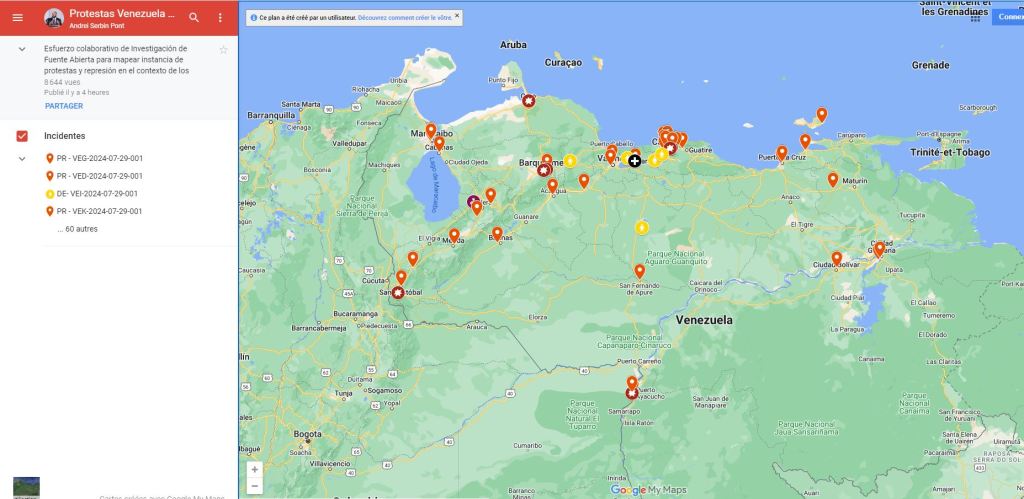Collapse the Incidentes layer item list

tap(22, 159)
